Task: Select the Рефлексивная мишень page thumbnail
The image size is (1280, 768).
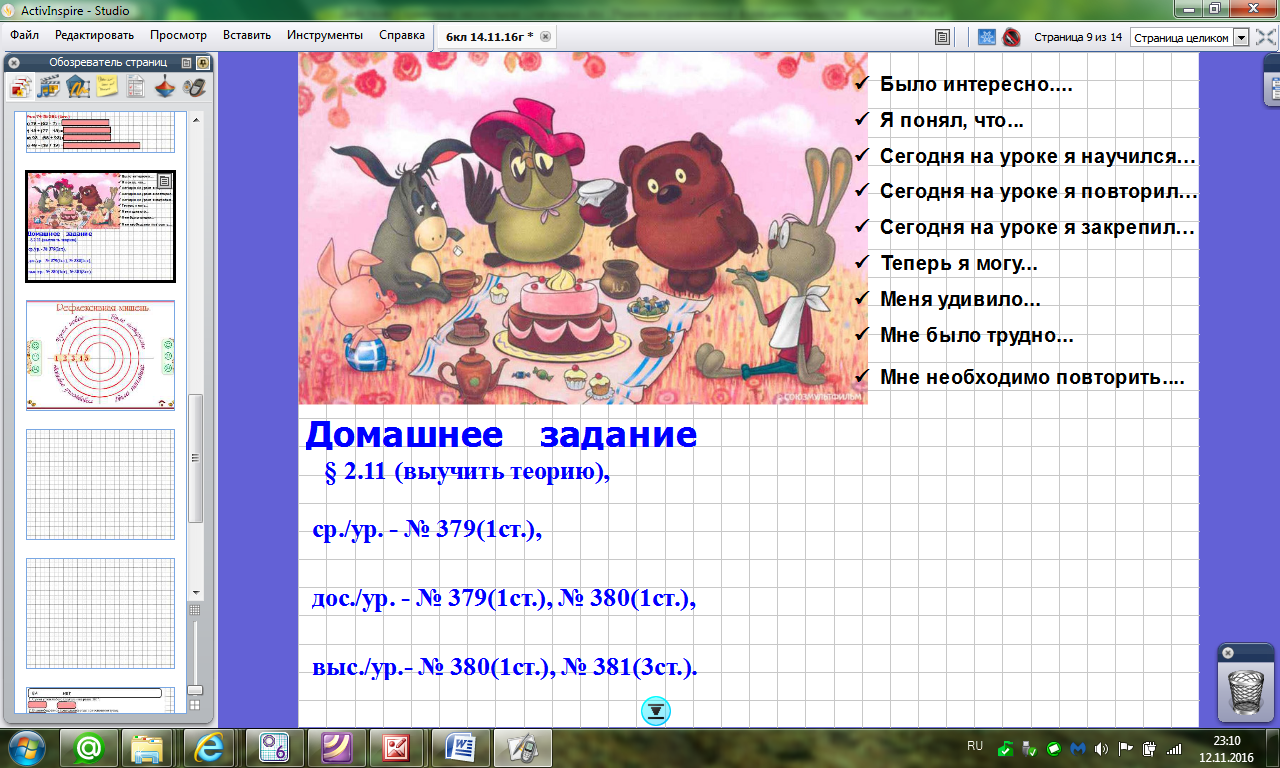Action: coord(100,355)
